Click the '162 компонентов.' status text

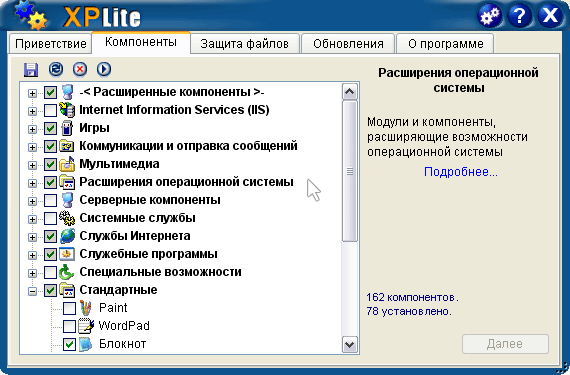coord(412,297)
